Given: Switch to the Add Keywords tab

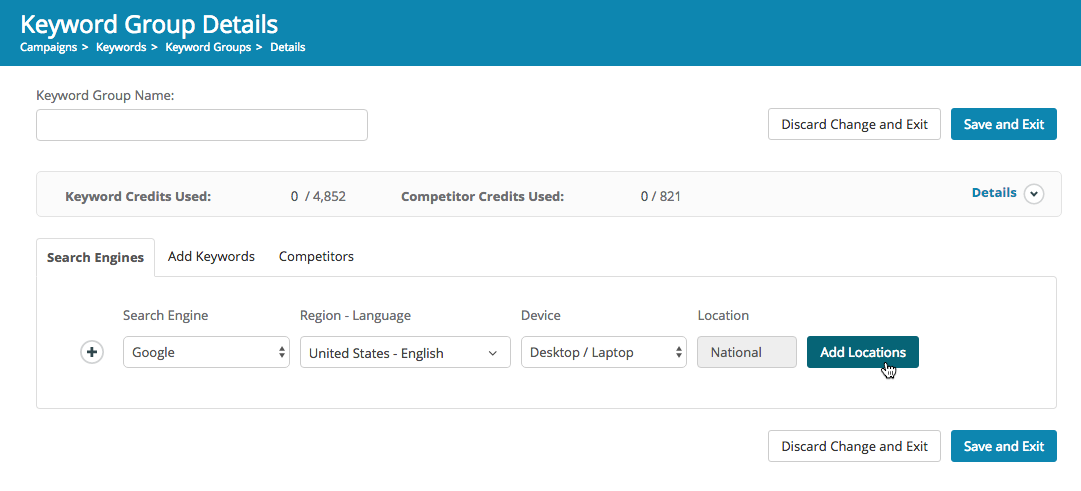Looking at the screenshot, I should click(x=211, y=257).
